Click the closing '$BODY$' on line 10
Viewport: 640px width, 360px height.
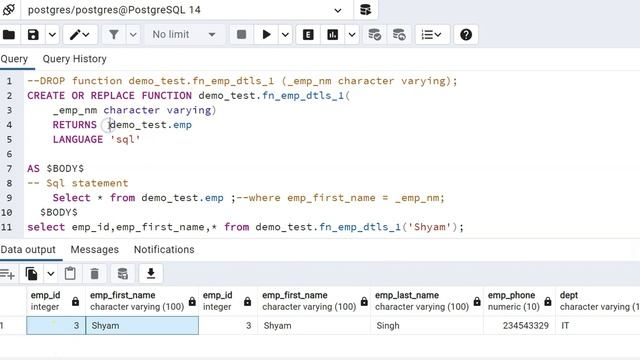(59, 213)
